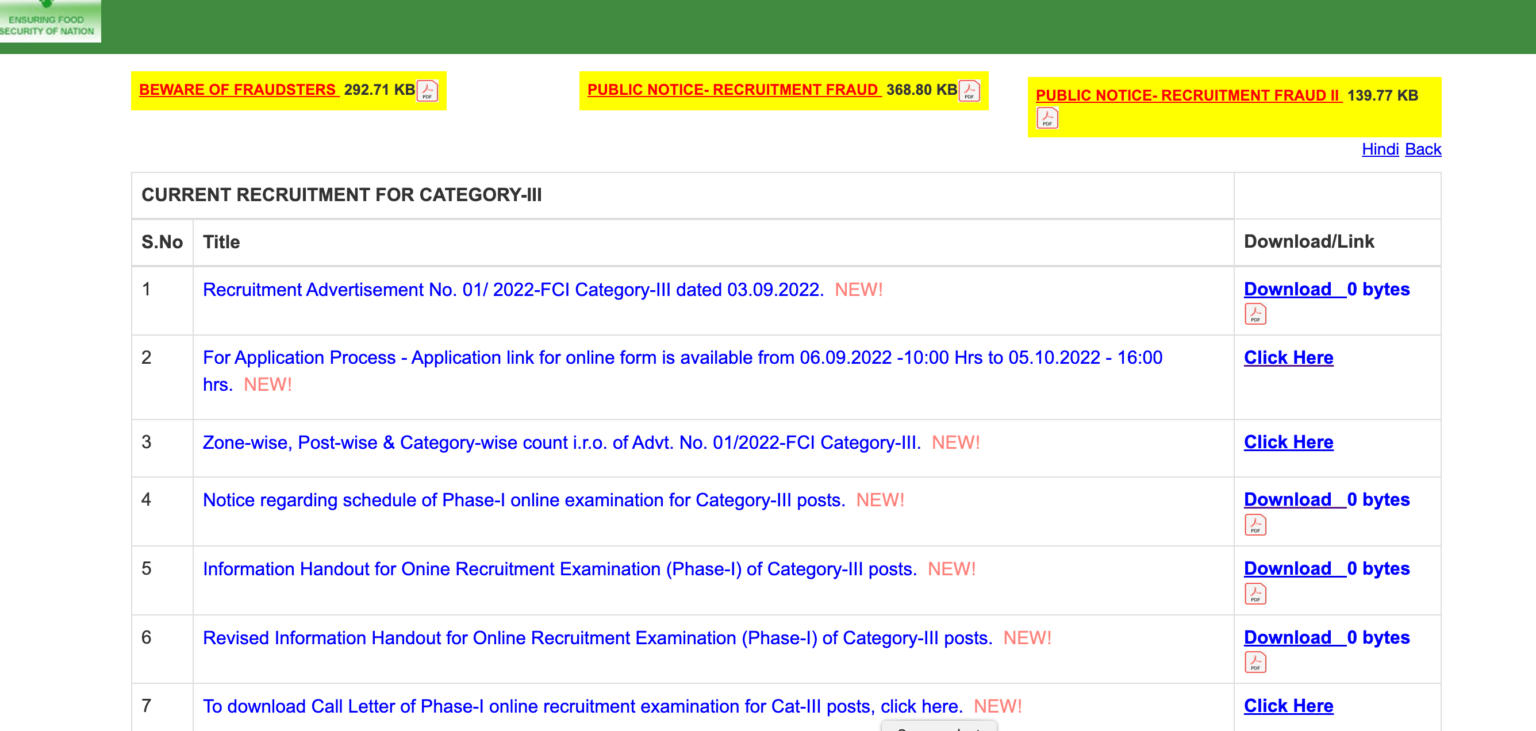The width and height of the screenshot is (1536, 731).
Task: Click 292.71 KB file size text
Action: pos(379,90)
